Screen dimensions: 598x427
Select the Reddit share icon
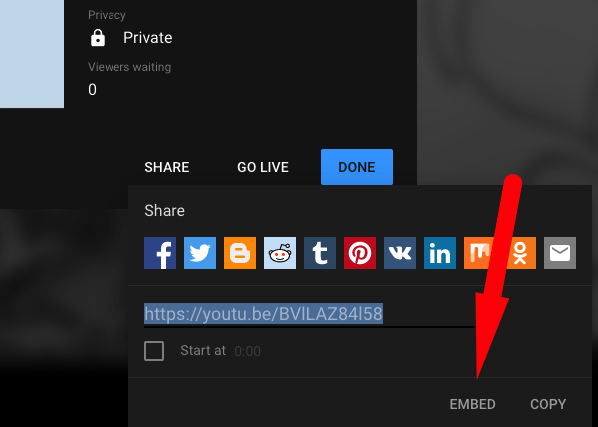[x=280, y=253]
